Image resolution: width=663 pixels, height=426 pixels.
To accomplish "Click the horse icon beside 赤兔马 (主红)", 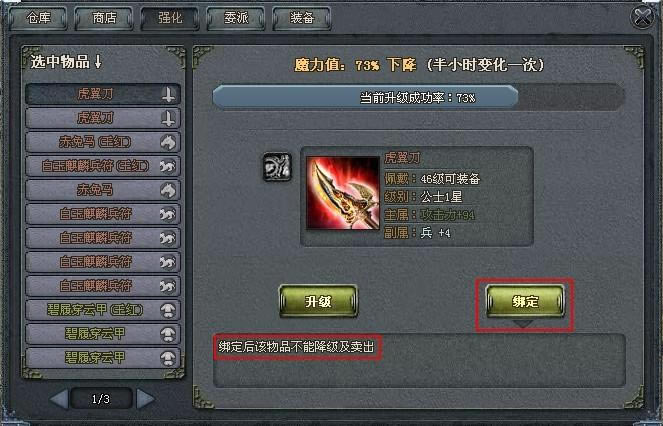I will 168,143.
